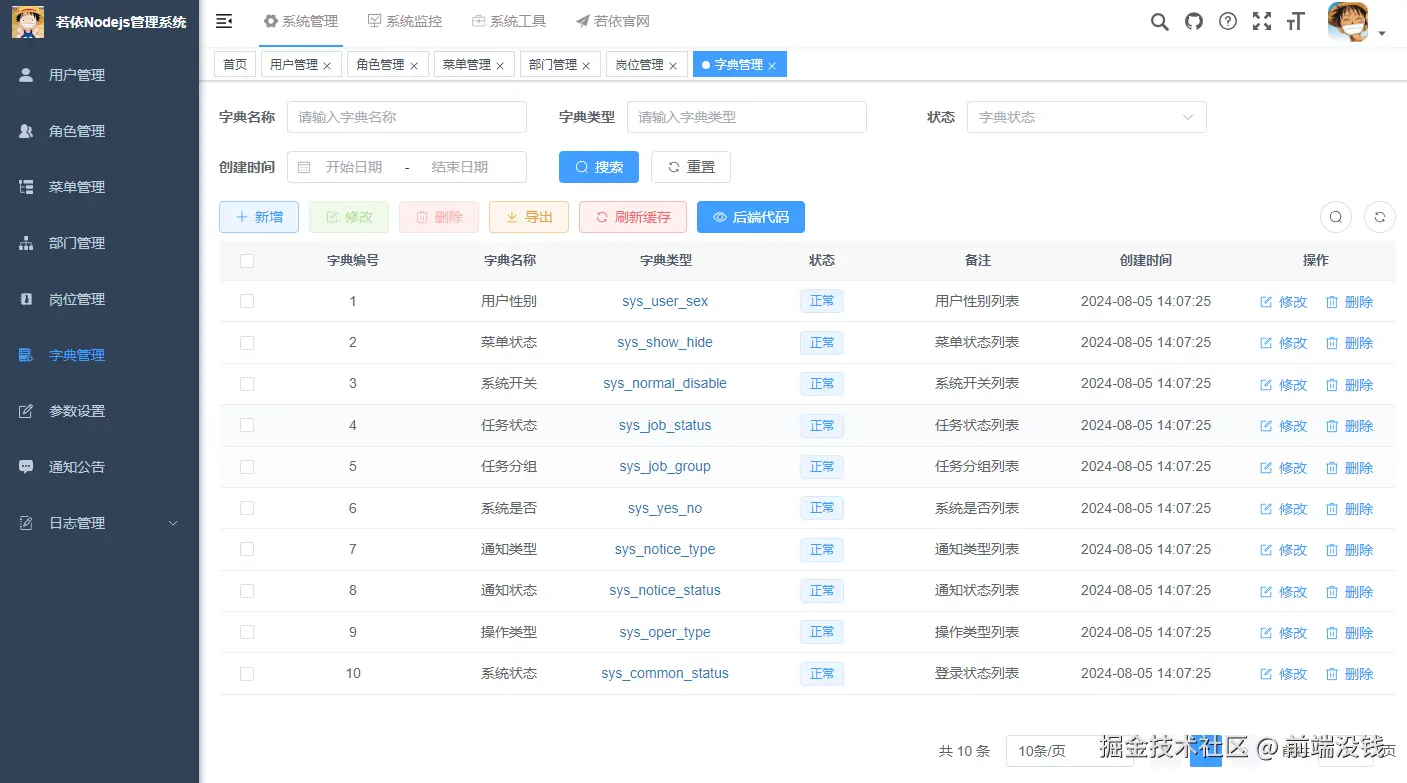This screenshot has height=783, width=1407.
Task: Switch to the 系统工具 top menu
Action: pos(509,22)
